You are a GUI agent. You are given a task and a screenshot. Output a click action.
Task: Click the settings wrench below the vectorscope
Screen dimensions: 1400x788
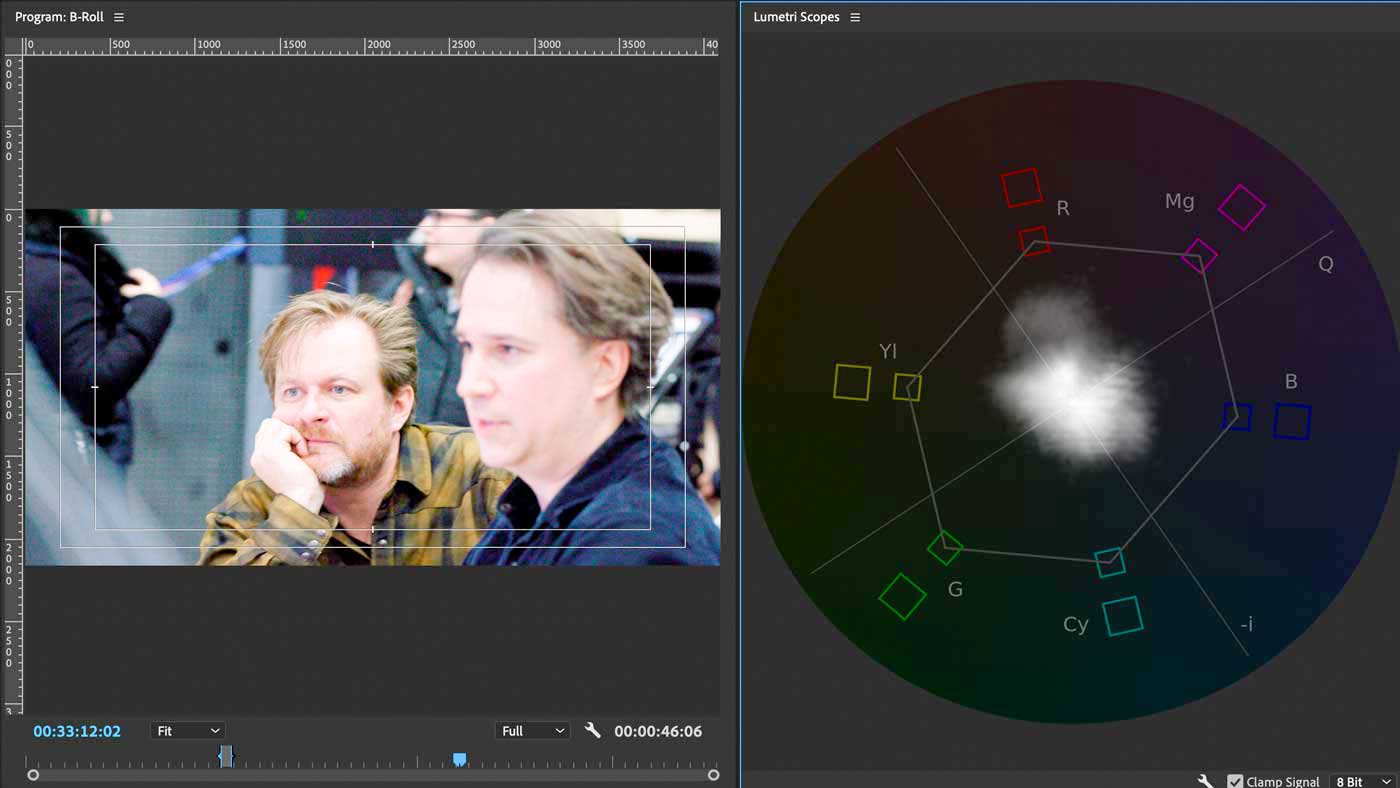pyautogui.click(x=1205, y=780)
